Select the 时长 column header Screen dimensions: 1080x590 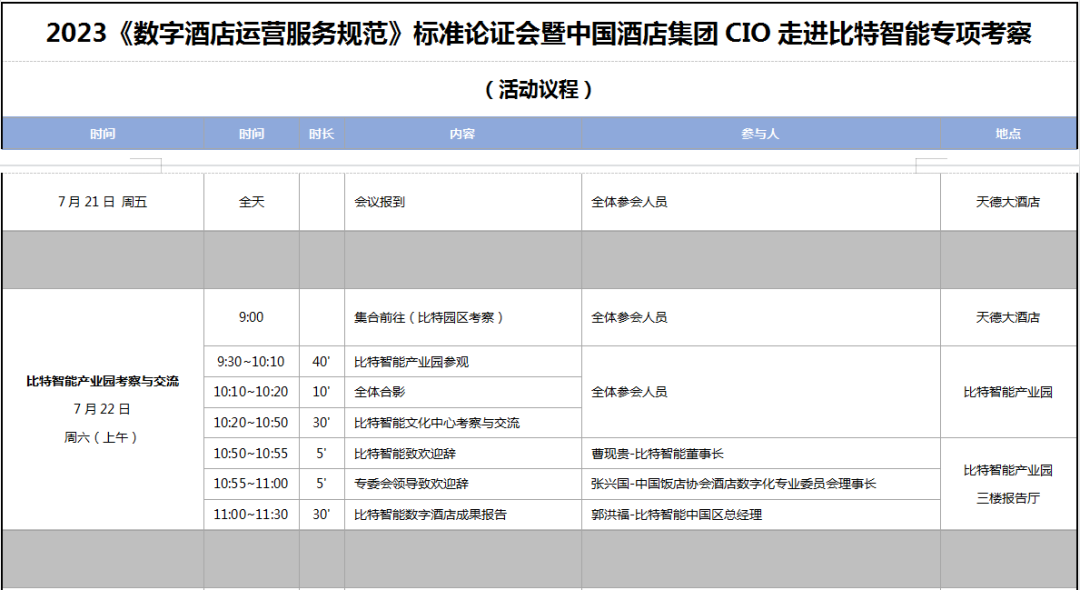[x=321, y=133]
